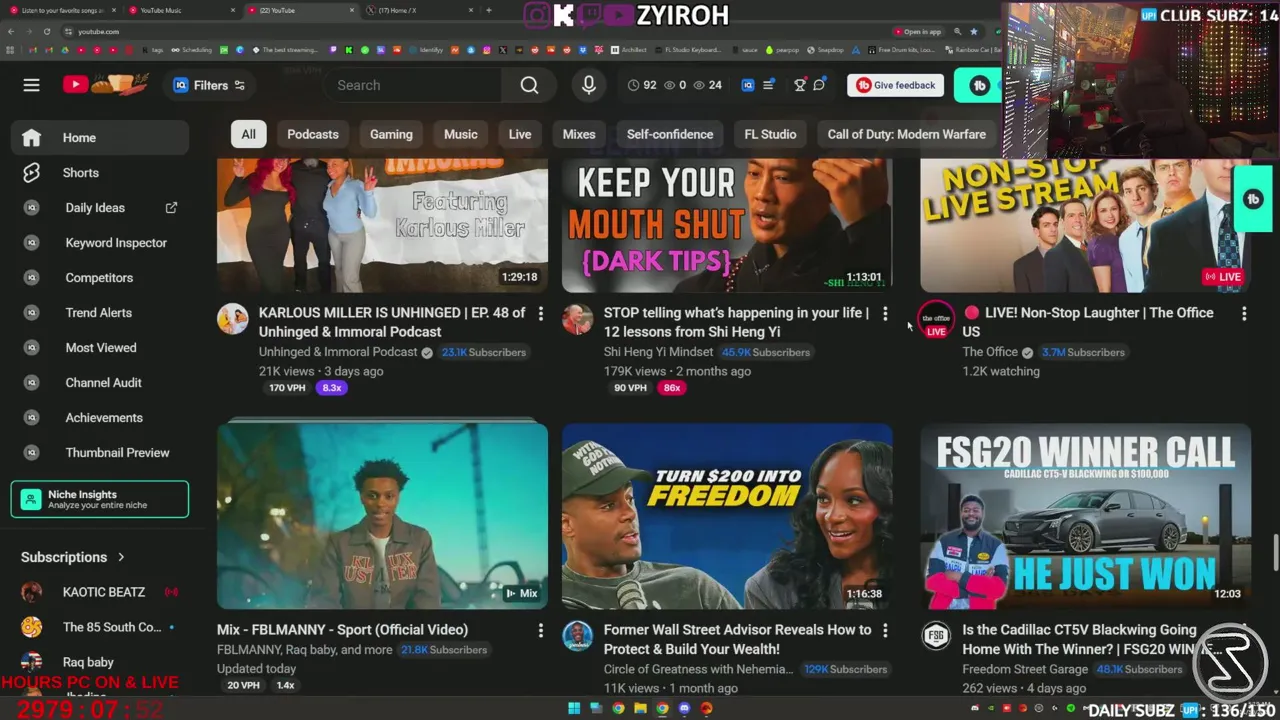Click the eye stat showing 24

pos(707,85)
